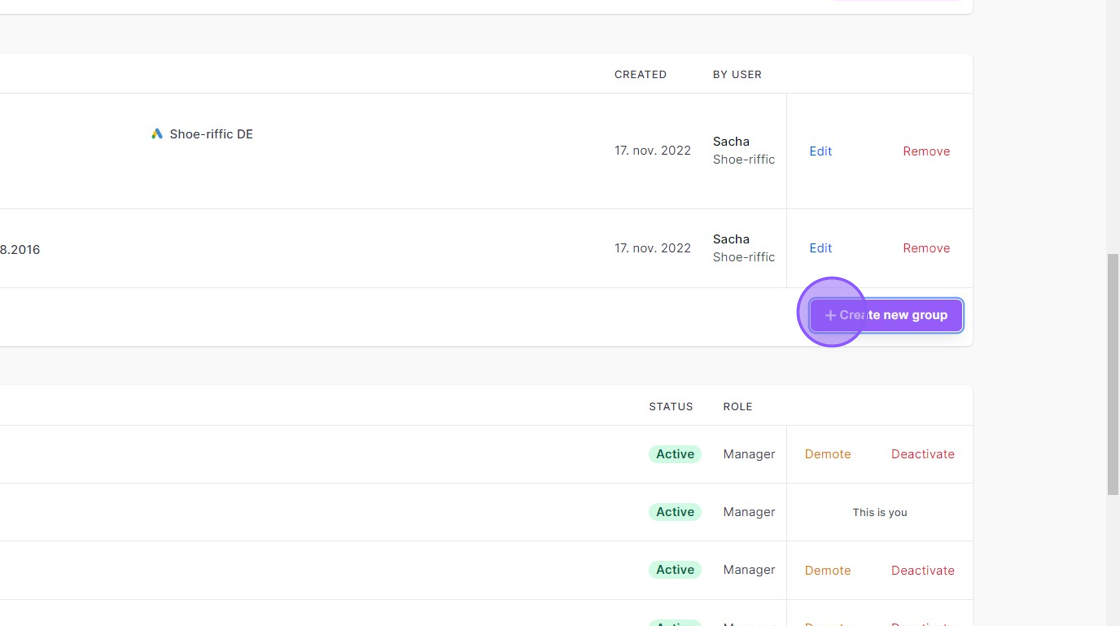Remove the group row ending in 8.2016
1120x626 pixels.
[x=926, y=248]
